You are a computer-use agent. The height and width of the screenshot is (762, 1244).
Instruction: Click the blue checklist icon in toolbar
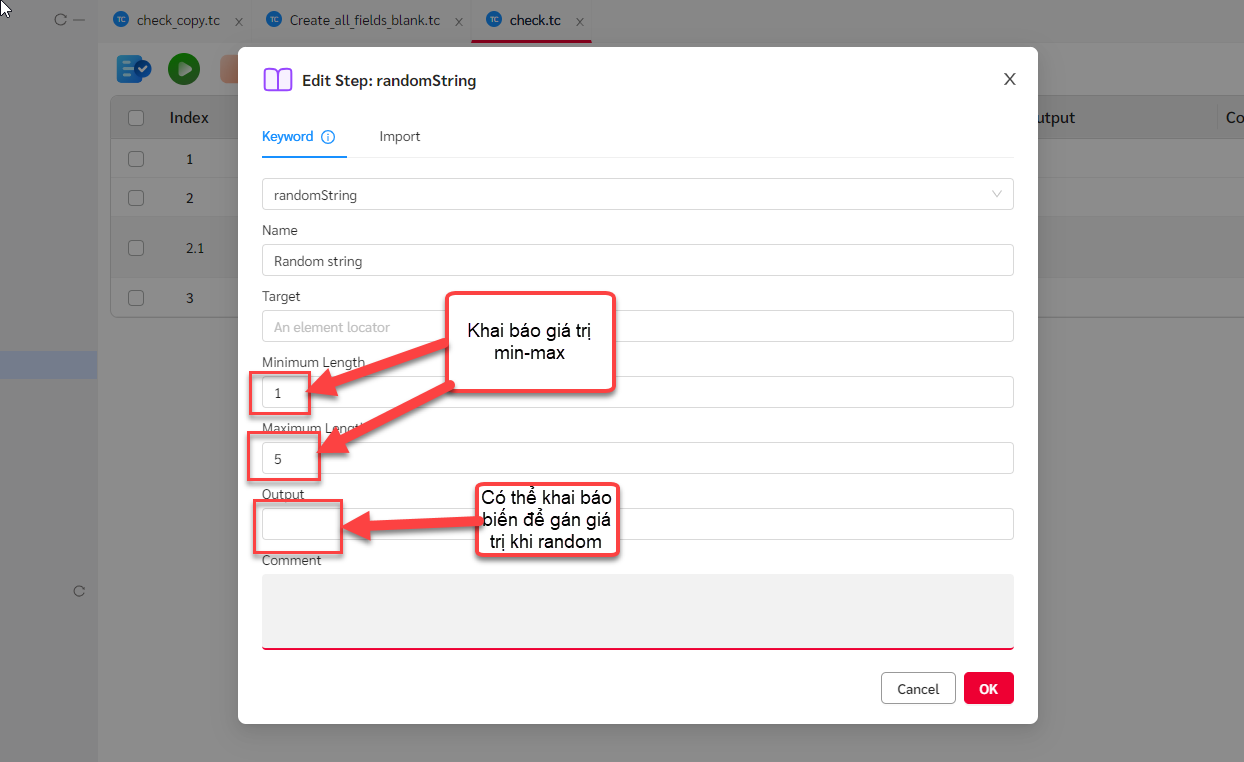coord(133,69)
